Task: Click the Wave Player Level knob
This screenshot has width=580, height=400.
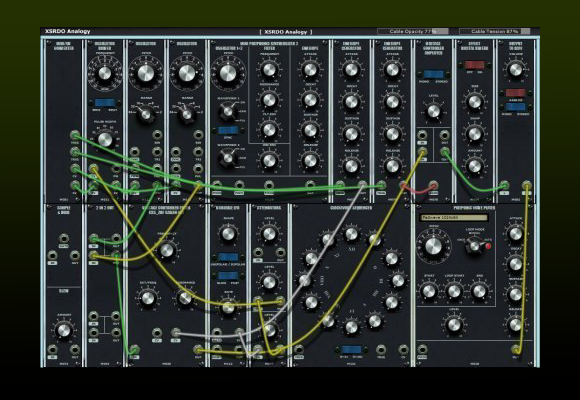Action: click(x=454, y=325)
